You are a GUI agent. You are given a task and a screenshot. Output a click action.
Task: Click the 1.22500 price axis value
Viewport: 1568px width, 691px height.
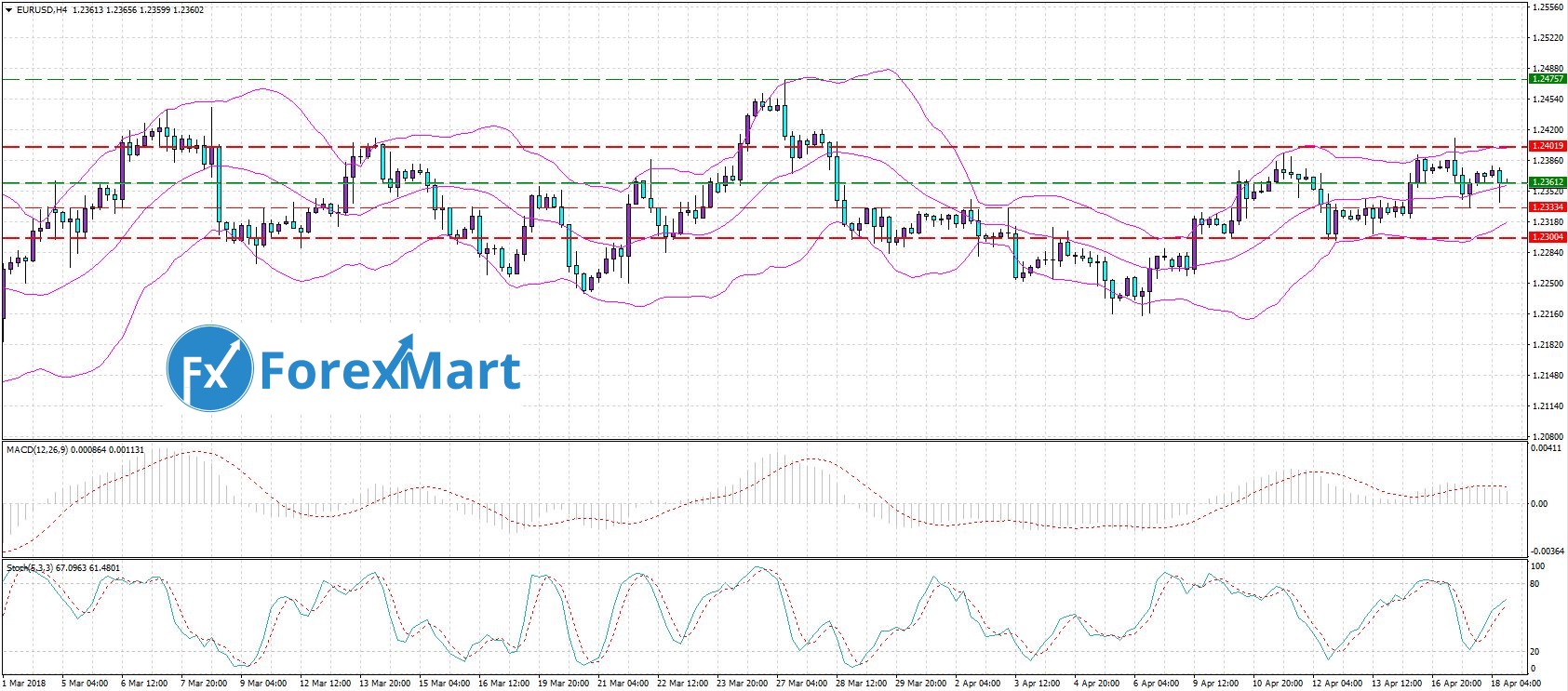pos(1547,283)
